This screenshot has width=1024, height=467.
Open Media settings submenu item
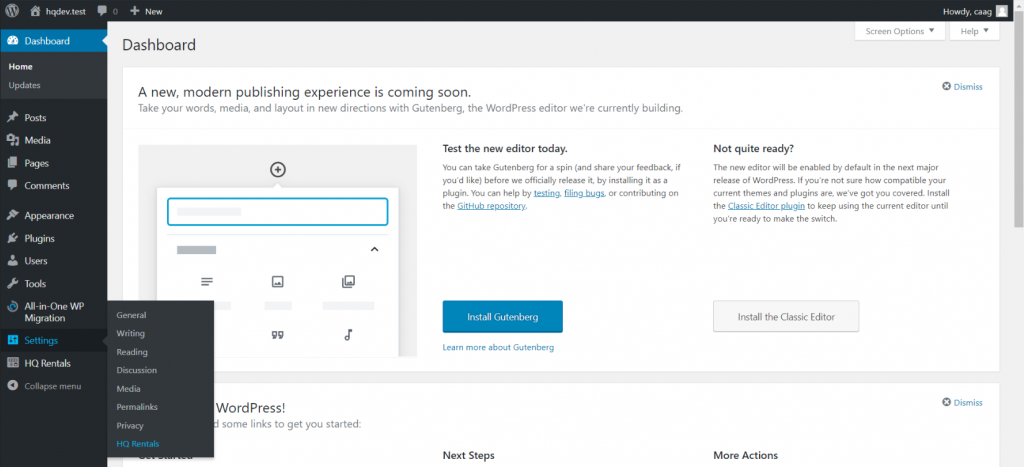click(128, 389)
